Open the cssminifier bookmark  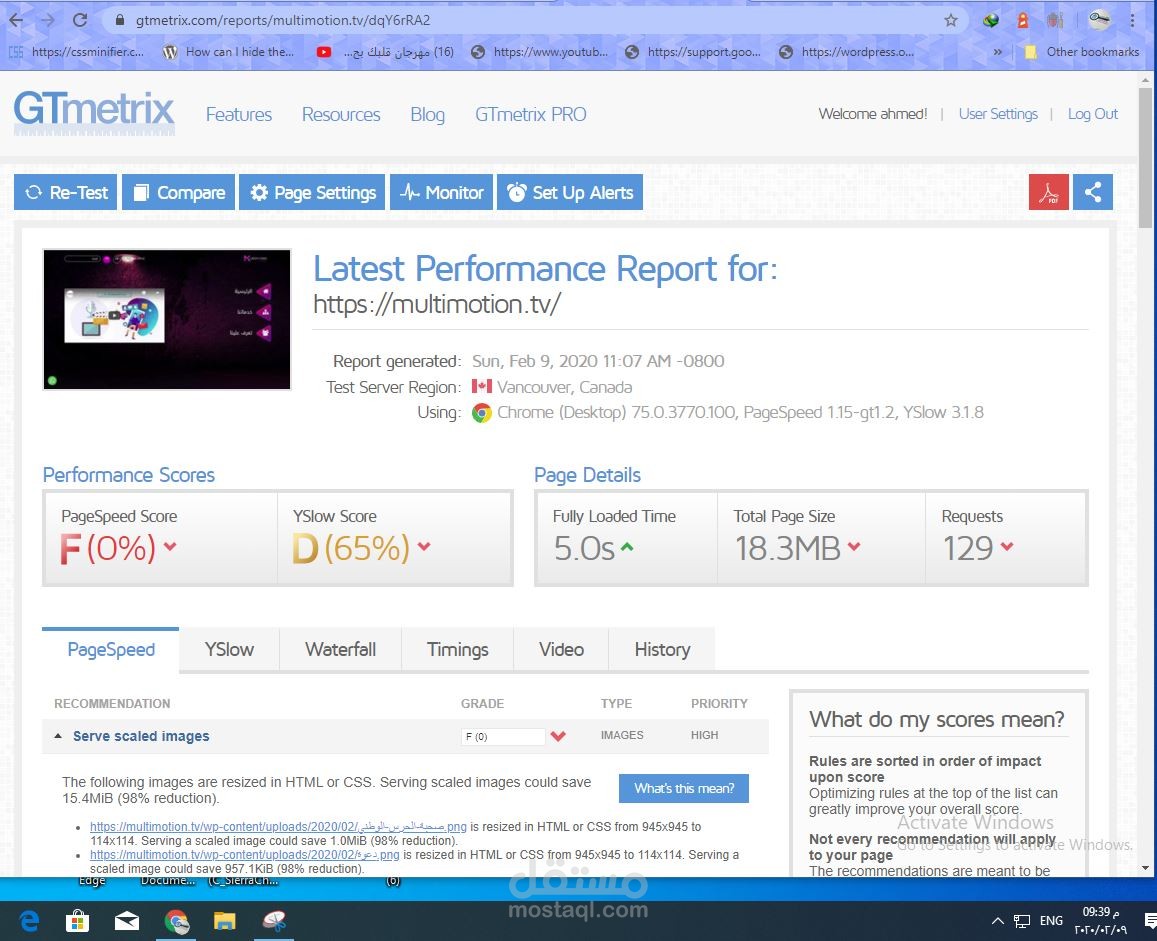pos(78,52)
